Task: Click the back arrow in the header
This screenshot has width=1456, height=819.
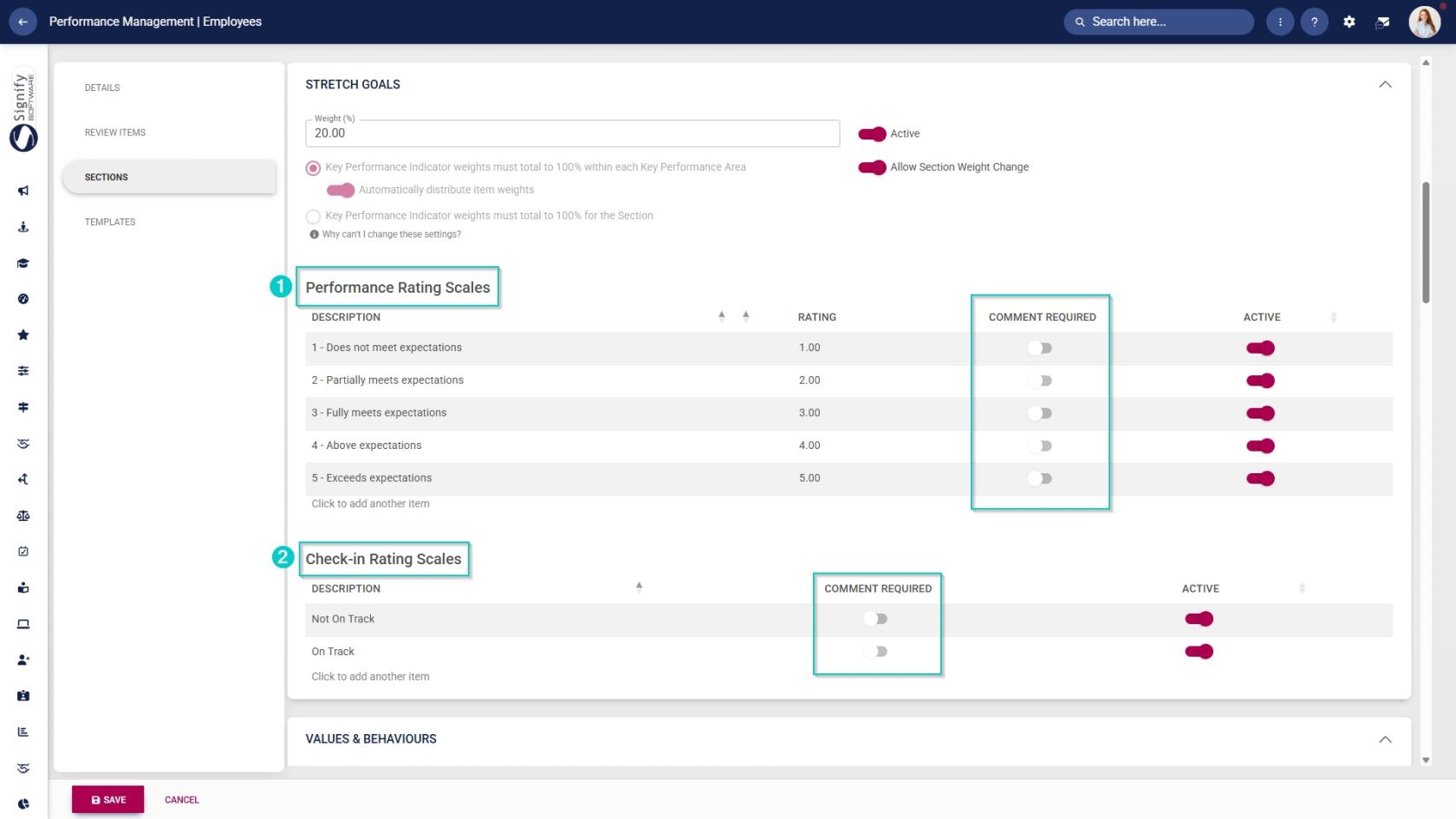Action: (23, 22)
